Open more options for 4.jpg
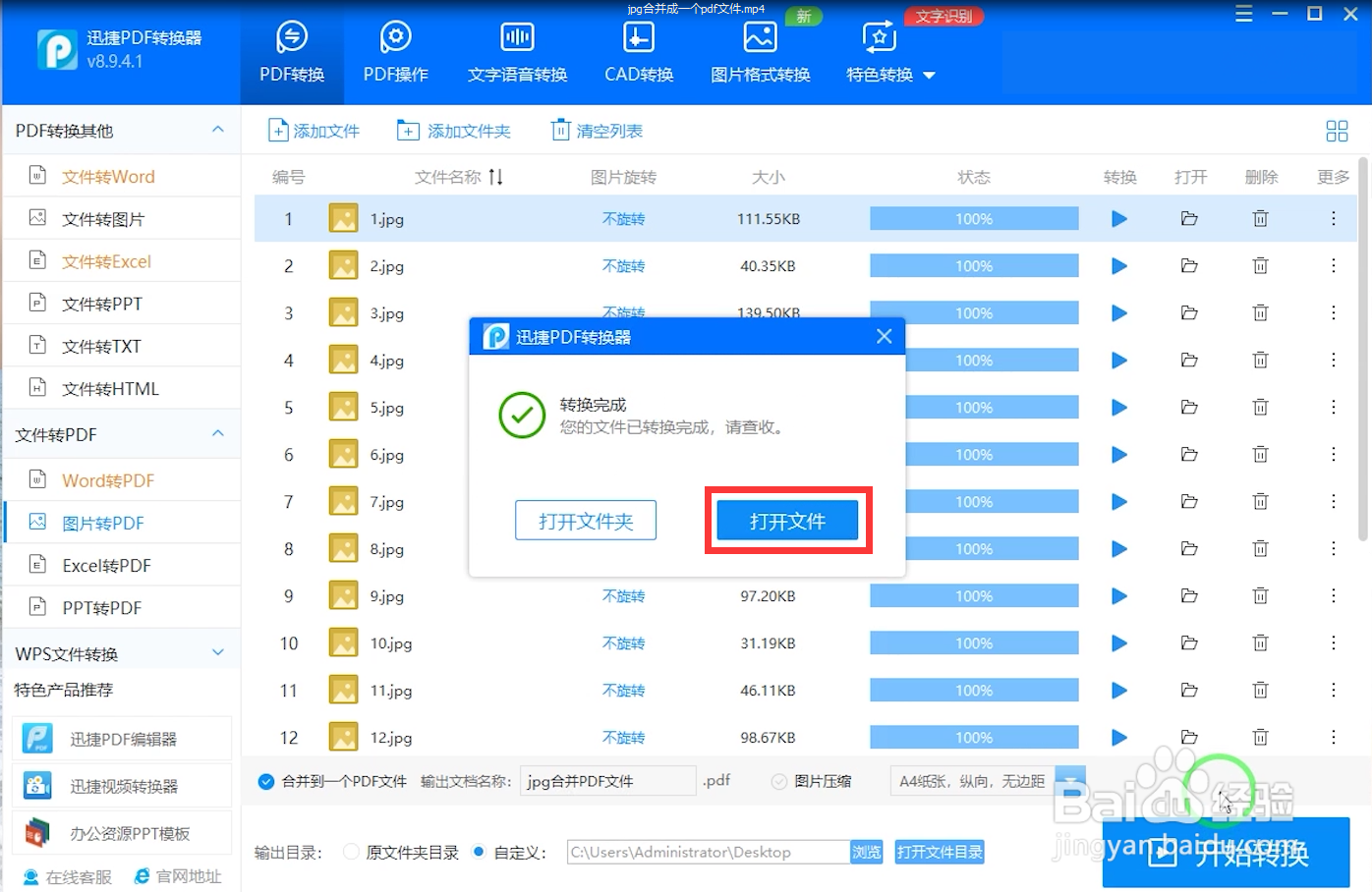The width and height of the screenshot is (1372, 892). pyautogui.click(x=1333, y=361)
